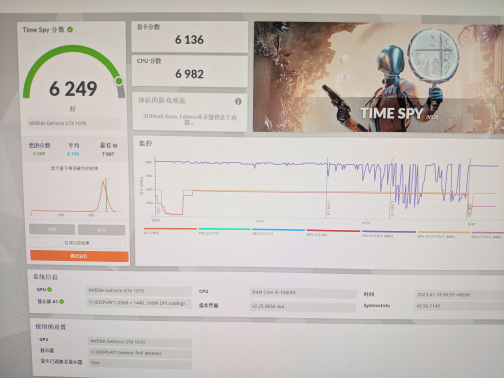Click the green check icon beside 显示屏 #1

point(62,301)
